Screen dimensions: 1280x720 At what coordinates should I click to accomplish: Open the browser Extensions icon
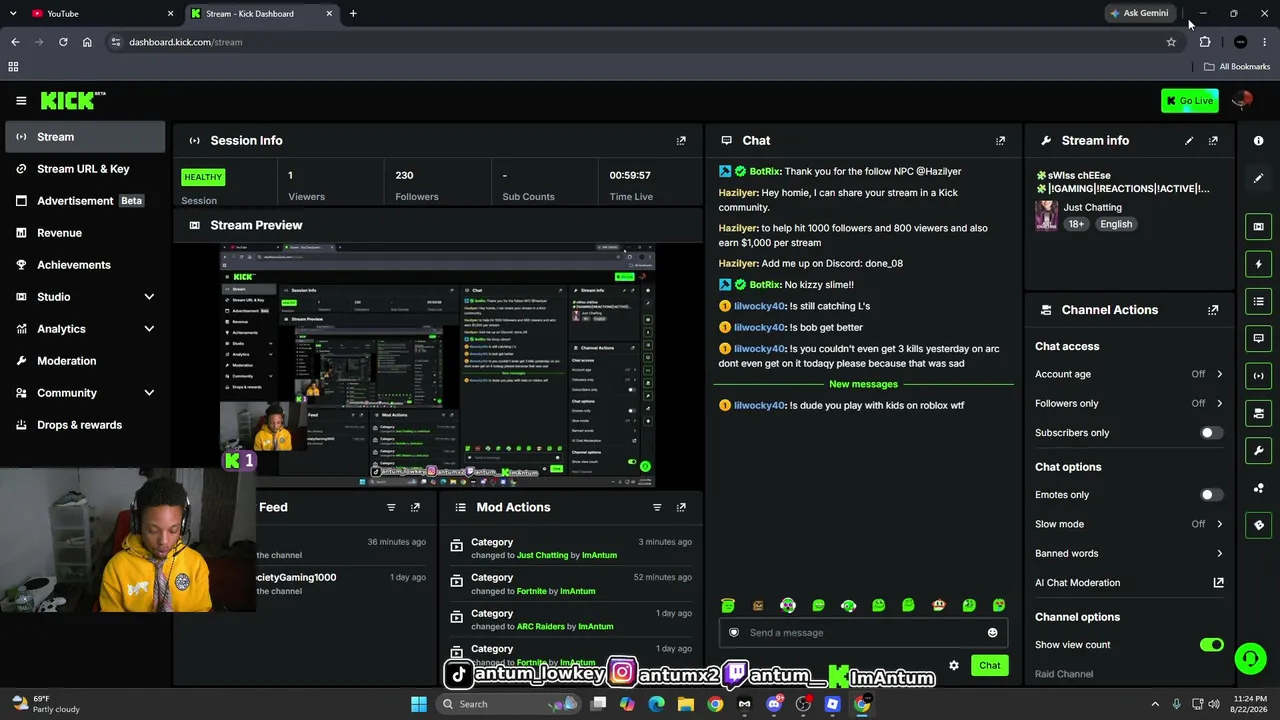pyautogui.click(x=1205, y=42)
